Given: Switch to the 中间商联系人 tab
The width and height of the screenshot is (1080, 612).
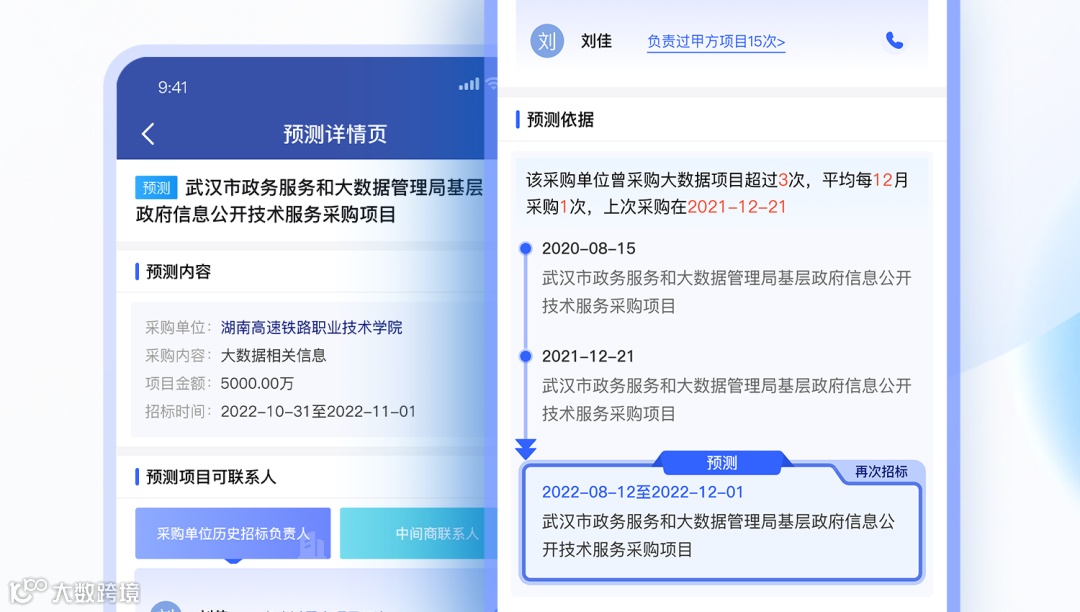Looking at the screenshot, I should 419,534.
